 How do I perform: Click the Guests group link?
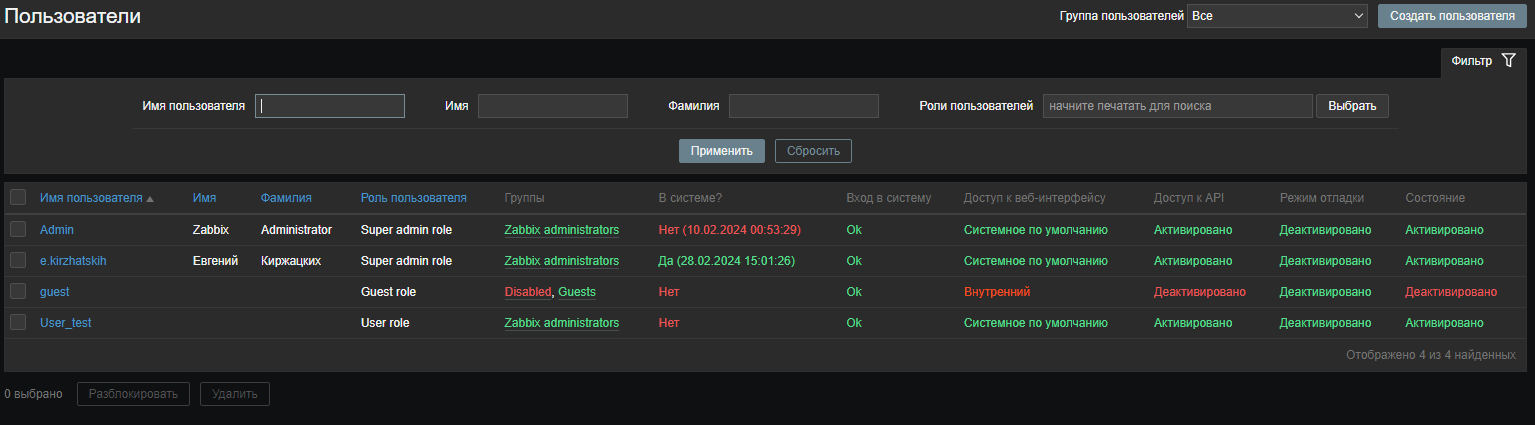coord(577,292)
